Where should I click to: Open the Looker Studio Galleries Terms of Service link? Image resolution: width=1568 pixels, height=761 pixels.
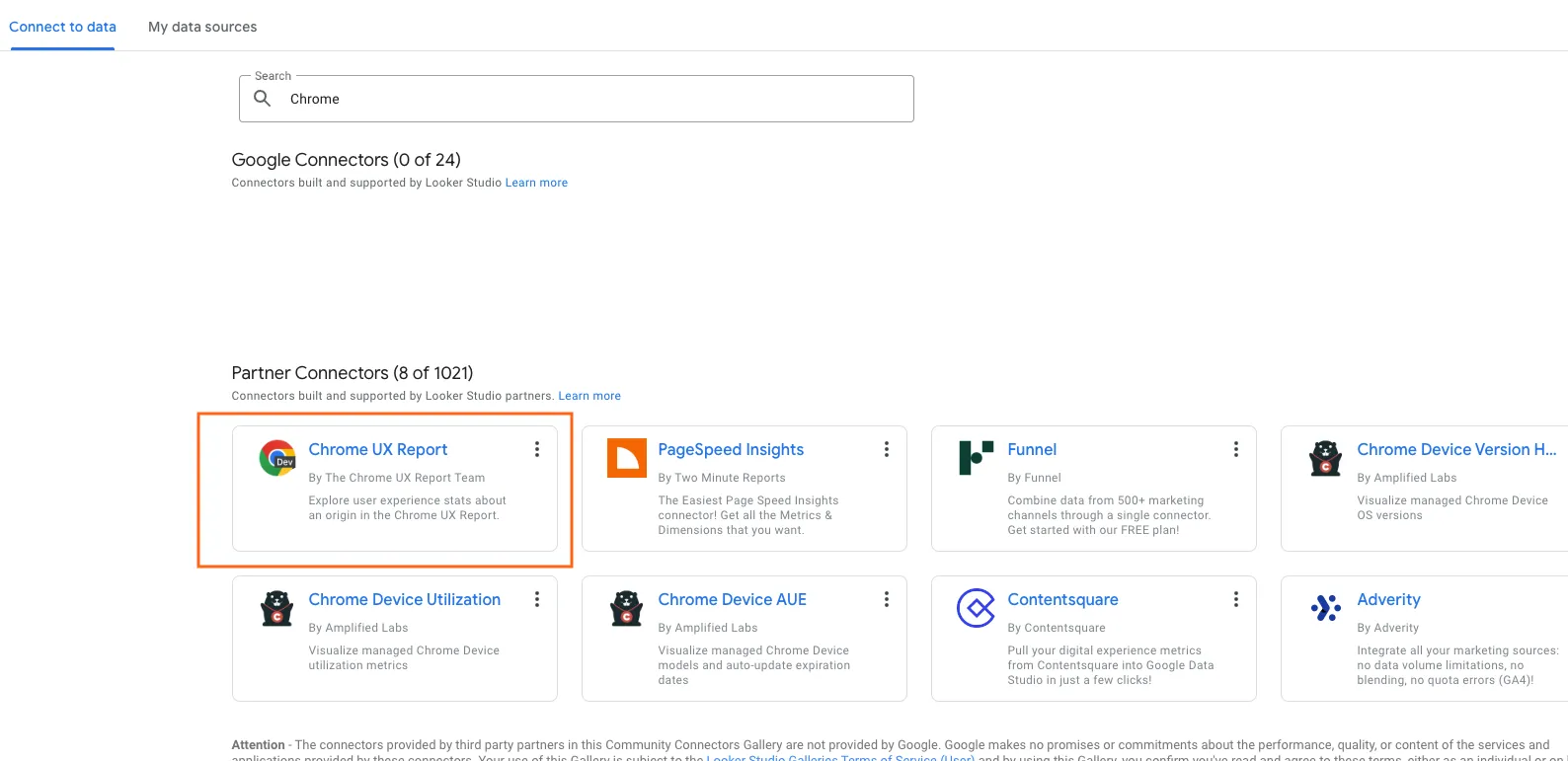click(840, 757)
